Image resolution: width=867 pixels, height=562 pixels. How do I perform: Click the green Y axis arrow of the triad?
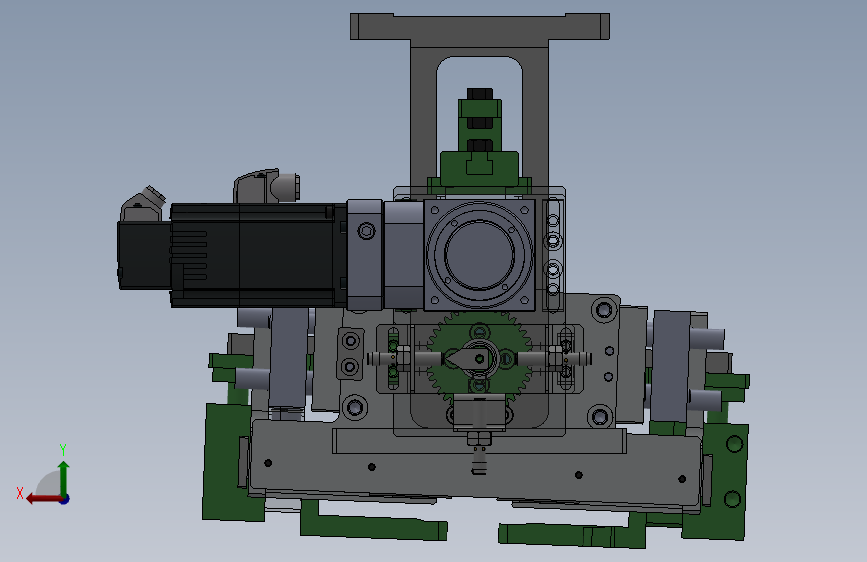pos(64,478)
